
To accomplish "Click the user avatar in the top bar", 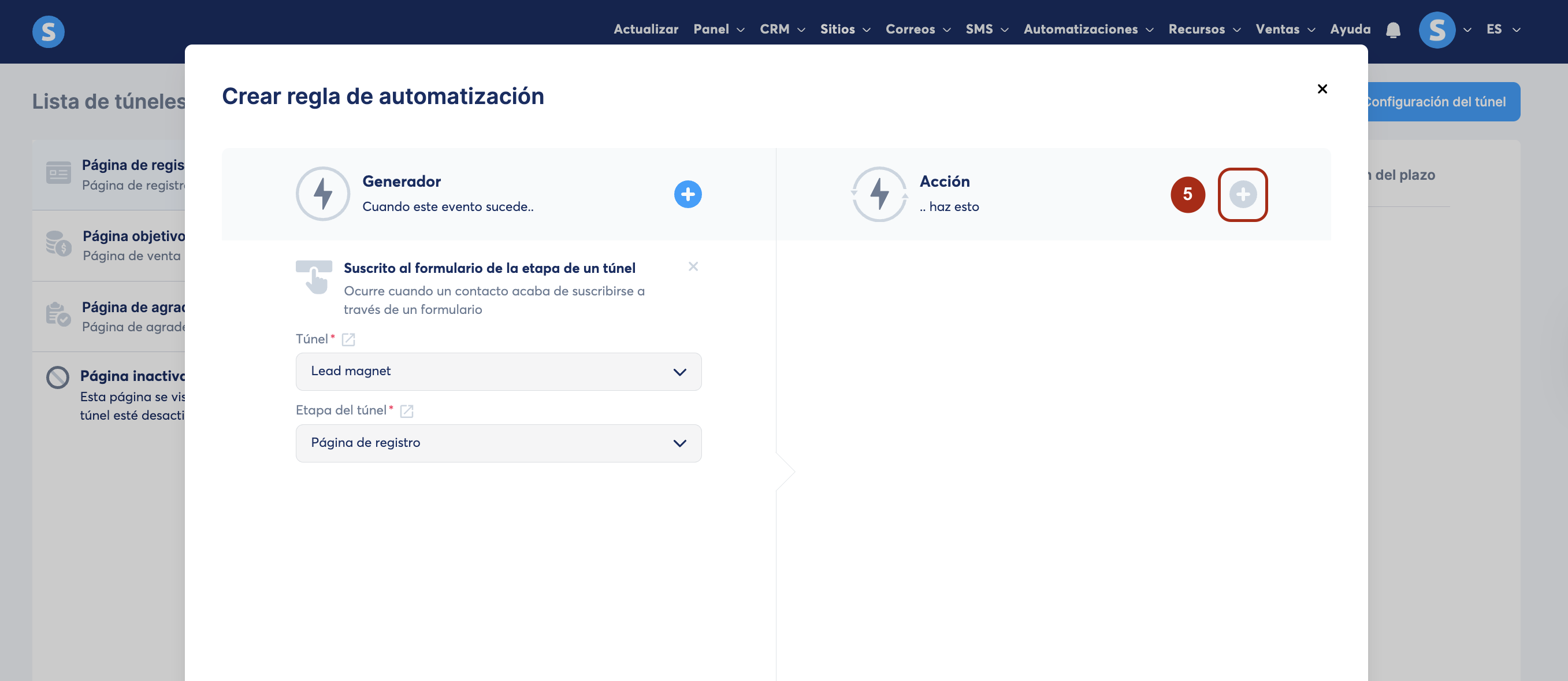I will [x=1436, y=30].
